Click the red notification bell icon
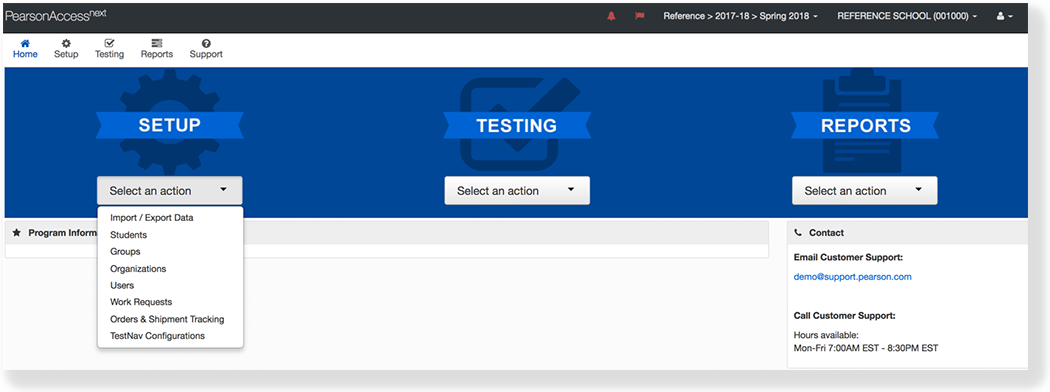Screen dimensions: 1050x392 point(611,16)
